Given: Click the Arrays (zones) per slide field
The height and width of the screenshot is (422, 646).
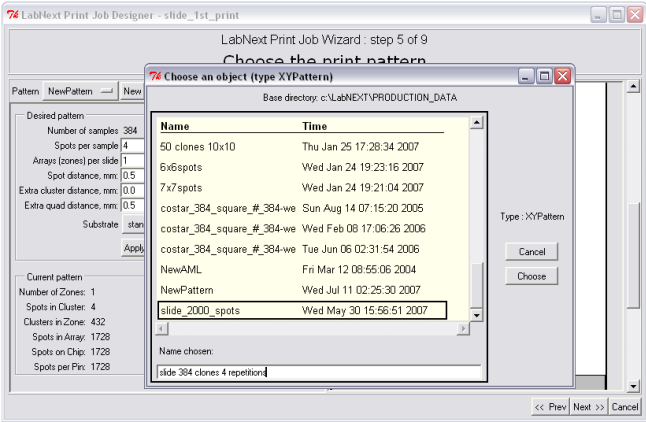Looking at the screenshot, I should (x=133, y=160).
